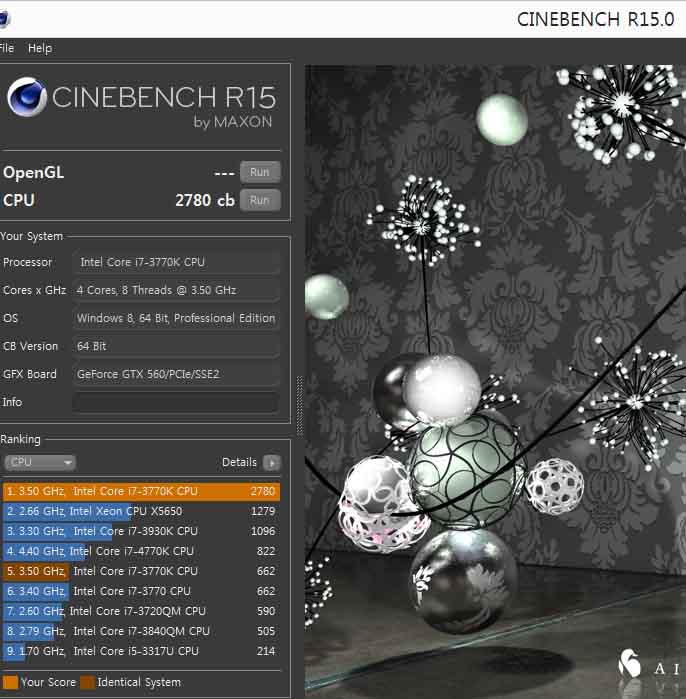Click the Processor value field
This screenshot has width=686, height=699.
176,262
